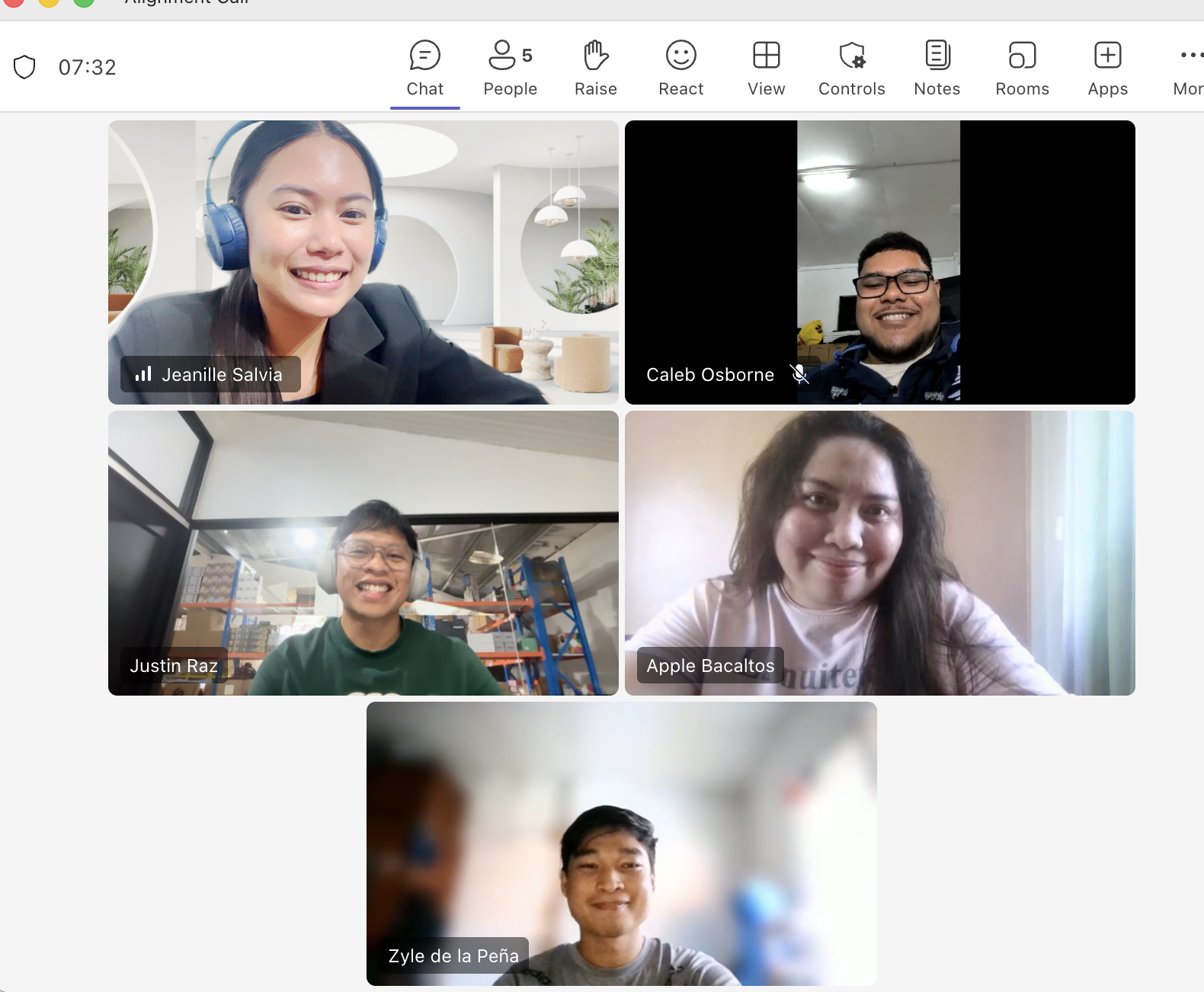Open the React emoji menu

click(681, 69)
